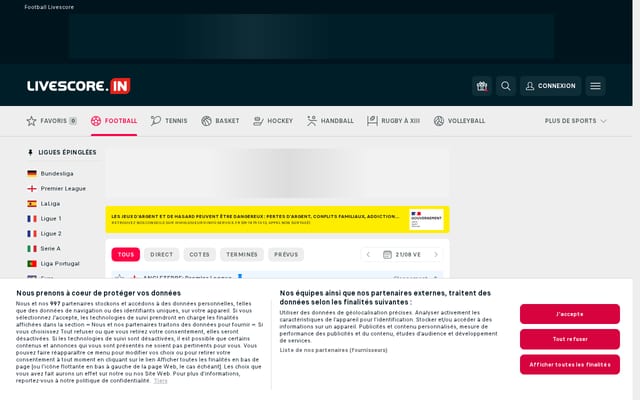
Task: Open the hamburger menu icon
Action: click(595, 86)
